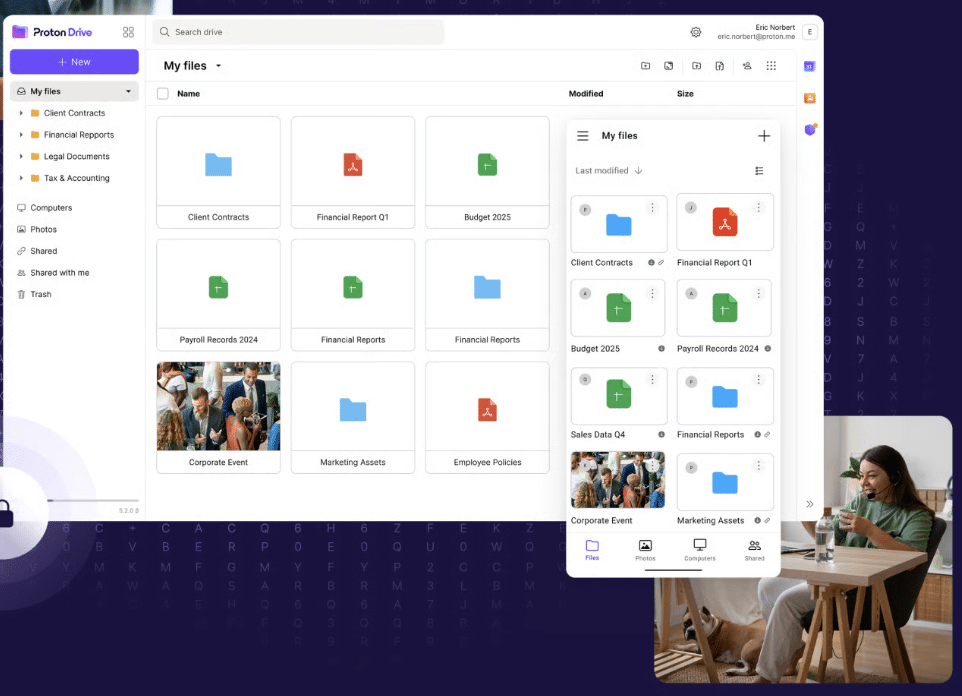The height and width of the screenshot is (696, 962).
Task: Open Last modified sort dropdown
Action: [x=608, y=171]
